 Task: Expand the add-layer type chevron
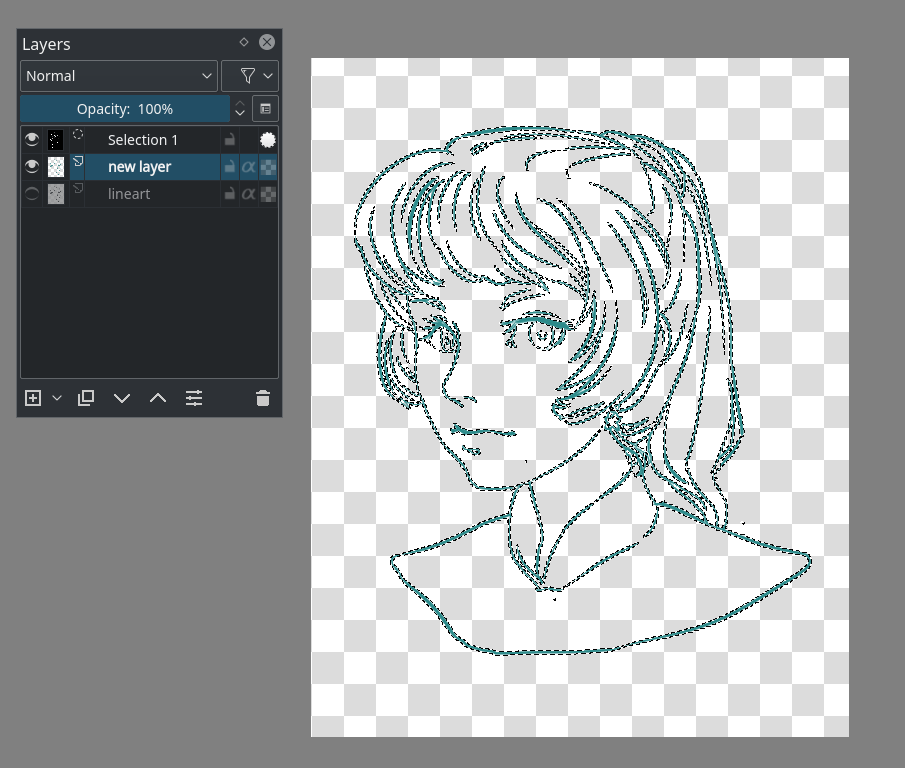(56, 398)
